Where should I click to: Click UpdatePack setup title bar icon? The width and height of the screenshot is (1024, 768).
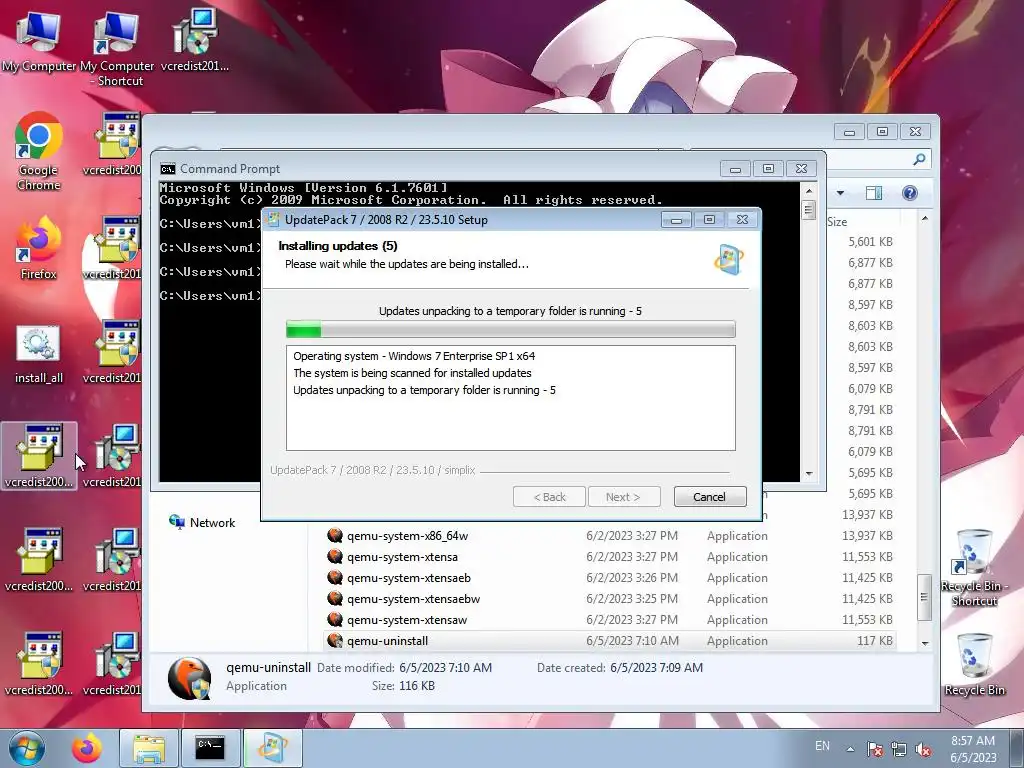274,219
